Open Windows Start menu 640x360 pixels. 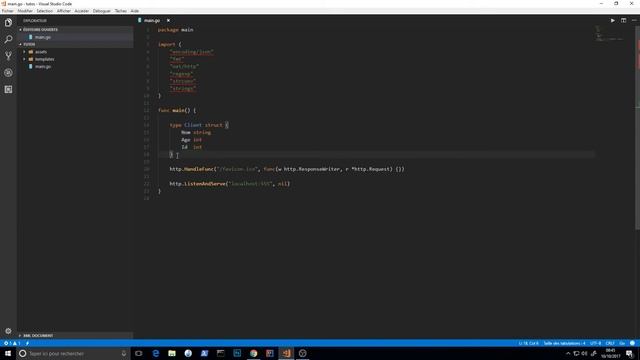pos(8,353)
